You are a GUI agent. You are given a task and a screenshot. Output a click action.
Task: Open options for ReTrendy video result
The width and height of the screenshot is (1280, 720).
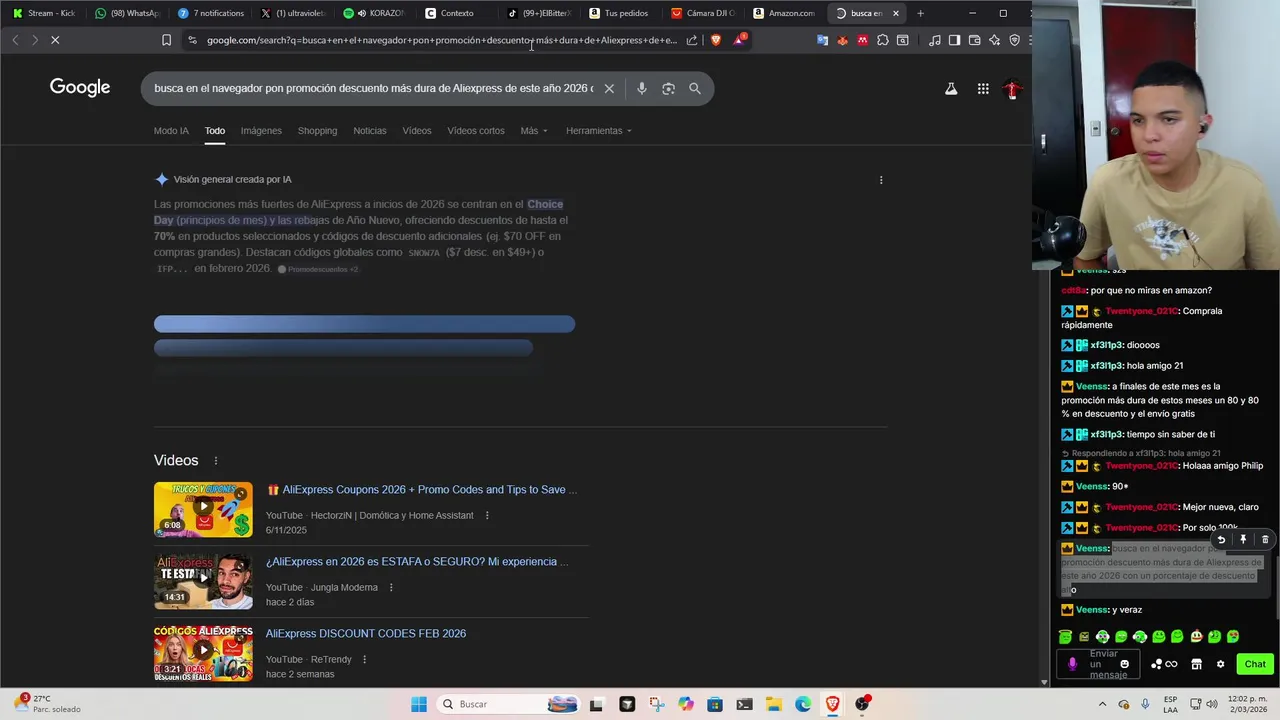(x=364, y=660)
